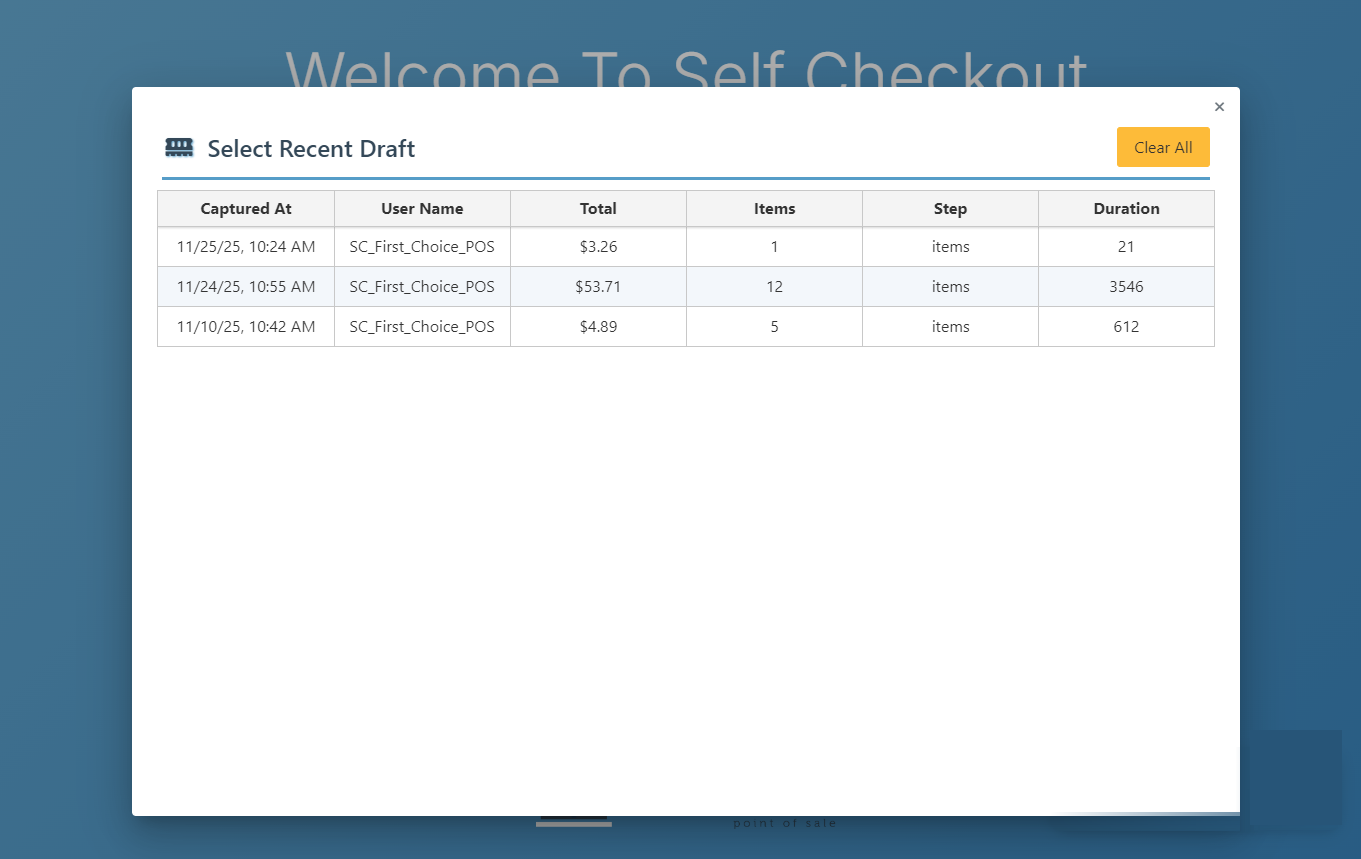Choose the draft totaling $4.89
1361x859 pixels.
pos(598,327)
